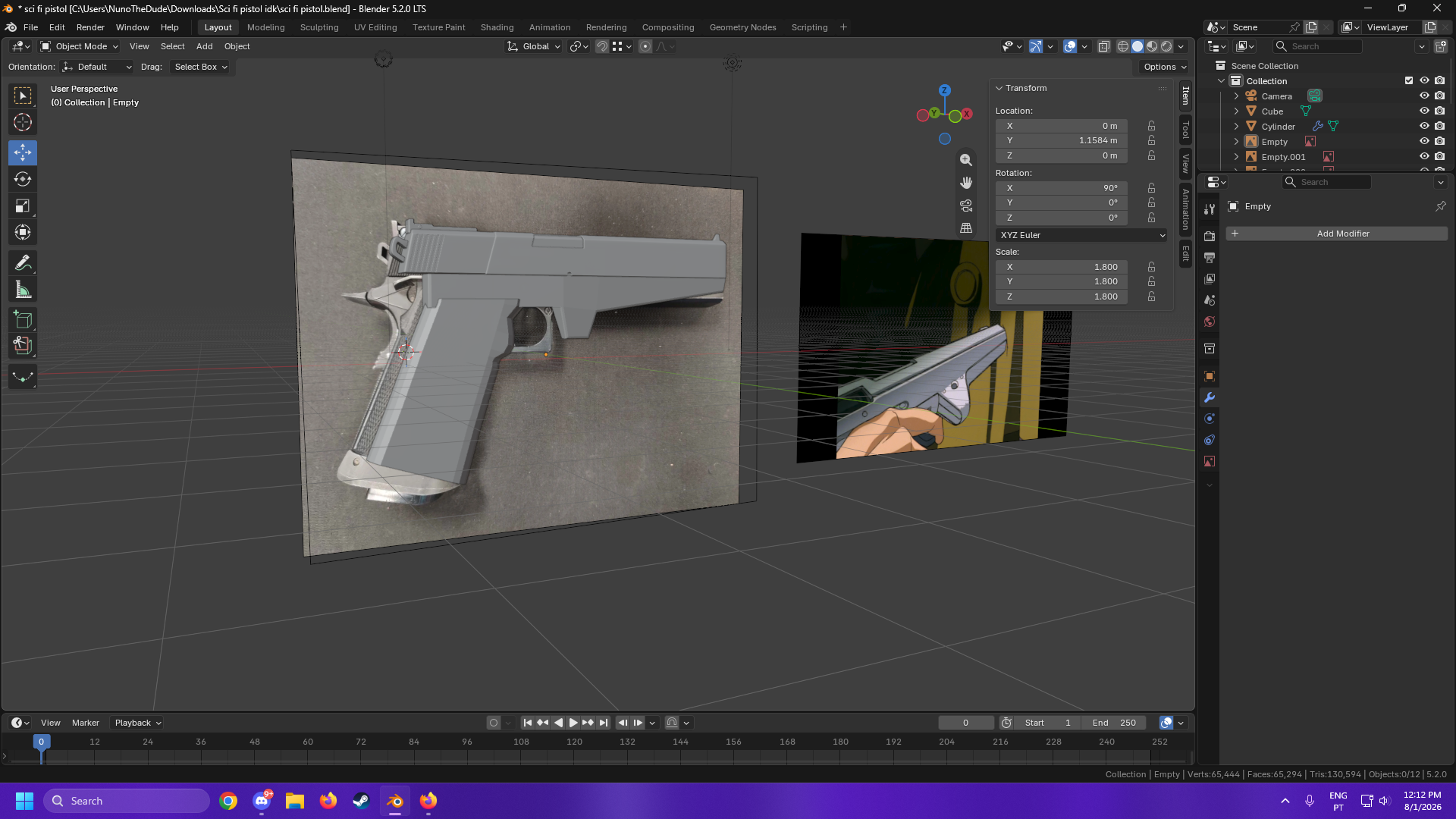The height and width of the screenshot is (819, 1456).
Task: Click the Location Y value field
Action: [1062, 140]
